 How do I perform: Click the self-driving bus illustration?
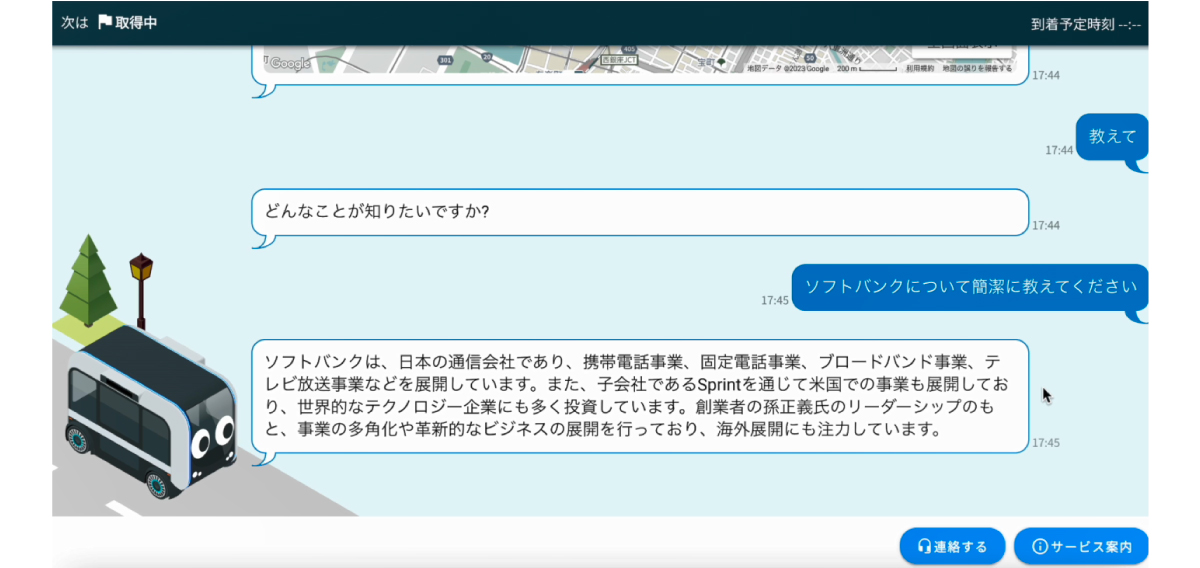coord(150,410)
